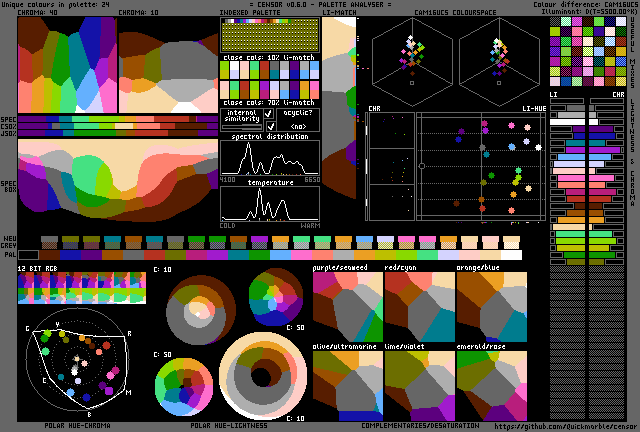640x432 pixels.
Task: Select the temperature cold-to-warm graph
Action: point(269,203)
